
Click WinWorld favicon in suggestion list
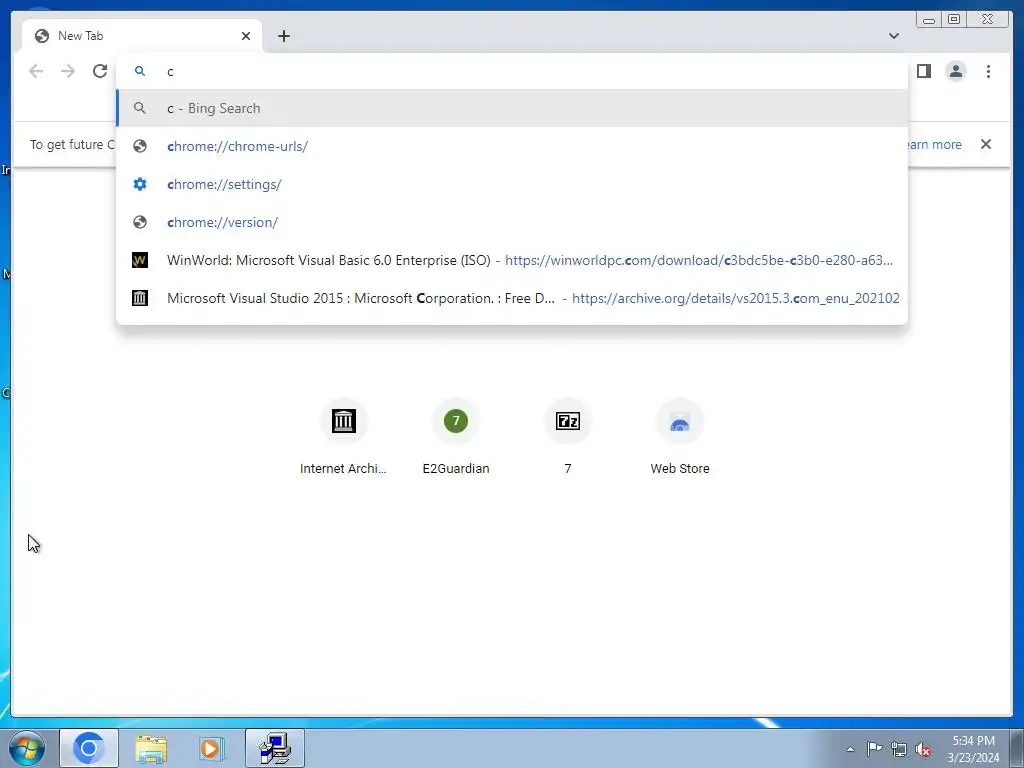coord(140,260)
